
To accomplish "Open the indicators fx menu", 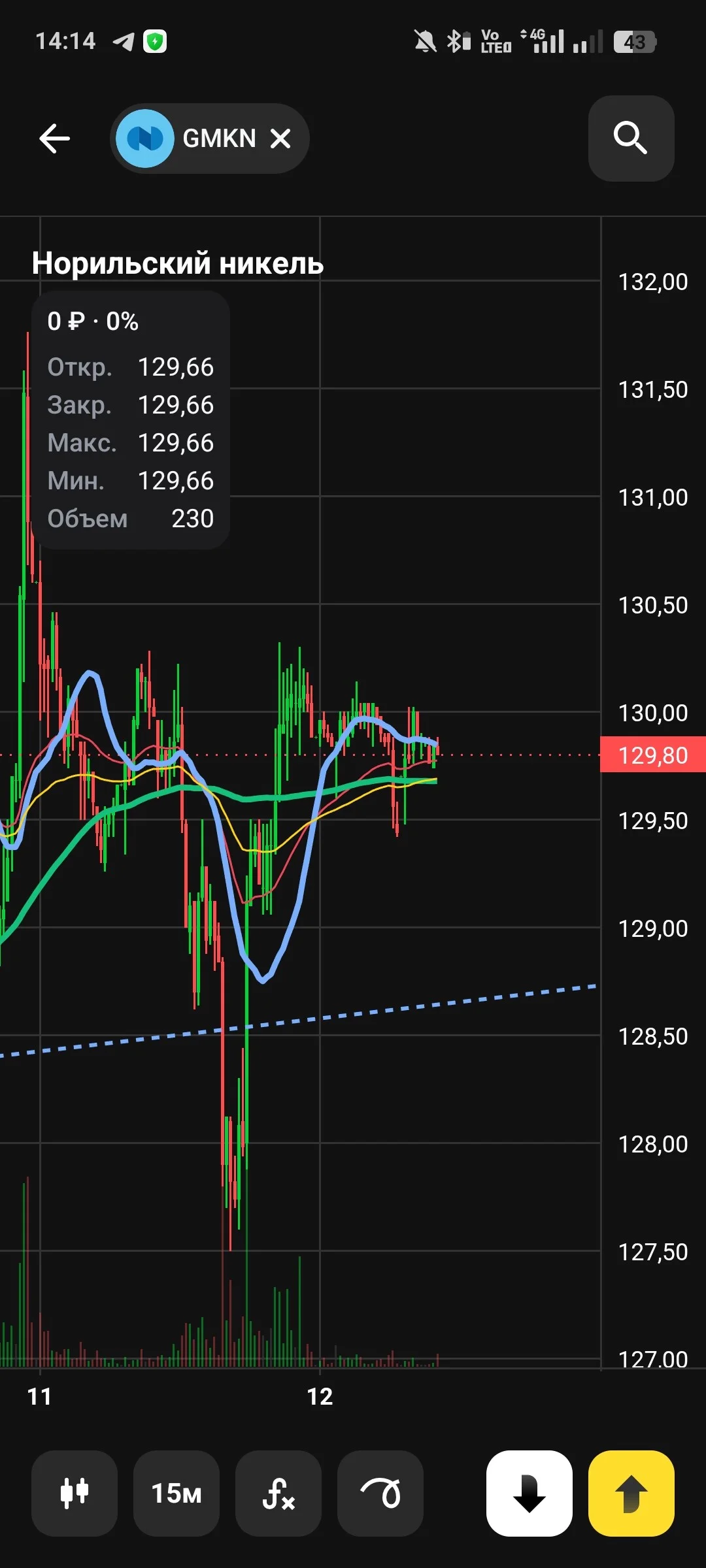I will pyautogui.click(x=278, y=1493).
